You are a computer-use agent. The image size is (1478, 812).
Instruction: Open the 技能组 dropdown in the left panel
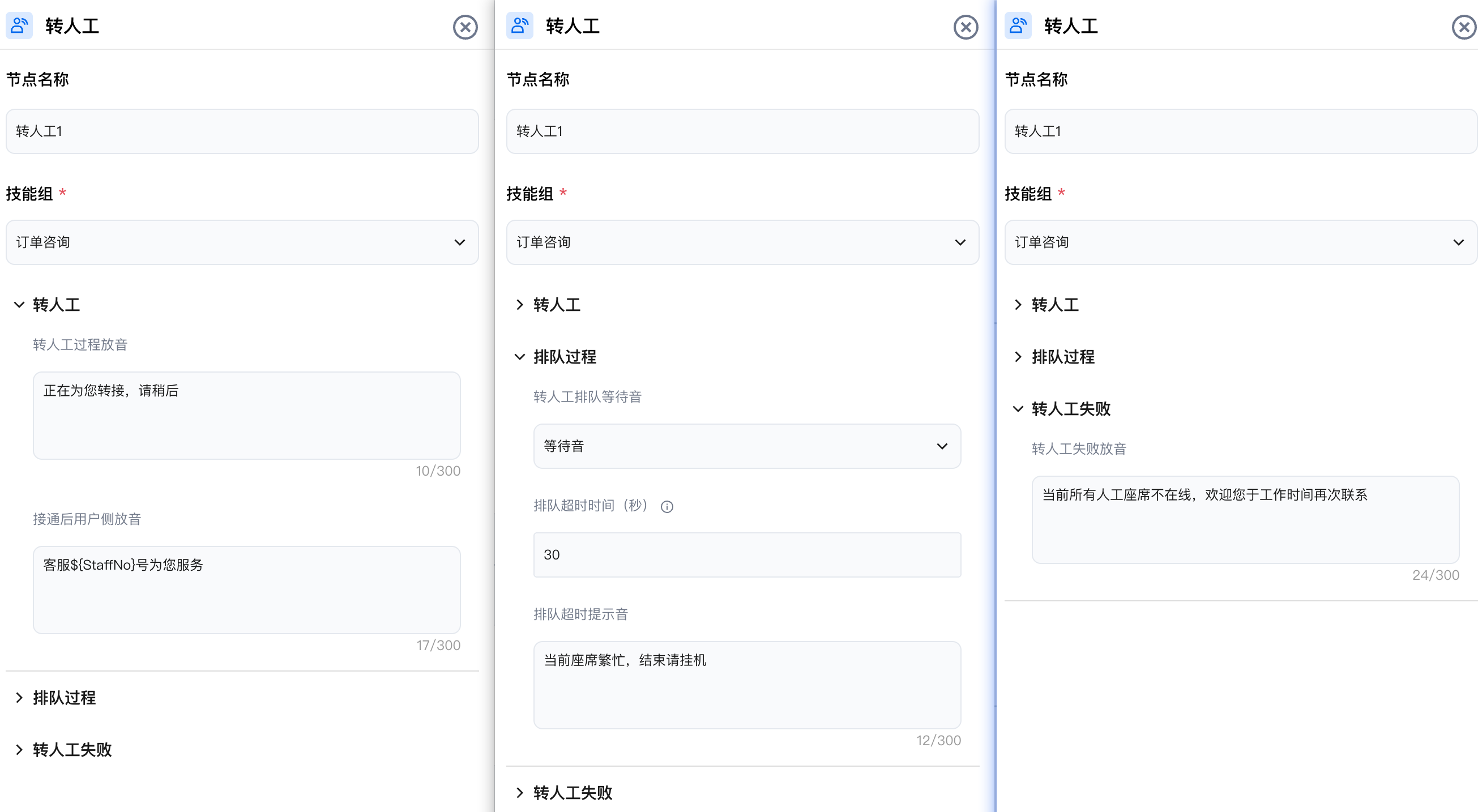coord(242,242)
